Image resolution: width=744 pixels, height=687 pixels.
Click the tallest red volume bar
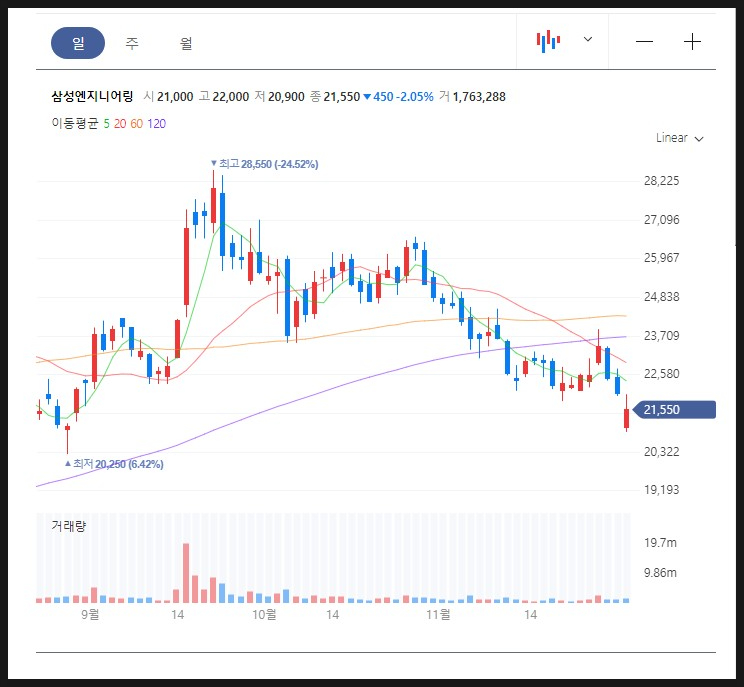point(186,573)
